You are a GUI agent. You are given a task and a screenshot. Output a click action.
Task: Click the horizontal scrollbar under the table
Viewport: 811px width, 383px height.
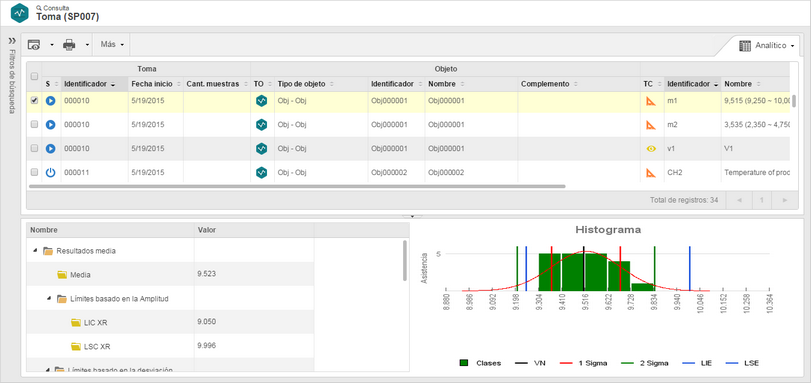point(297,186)
